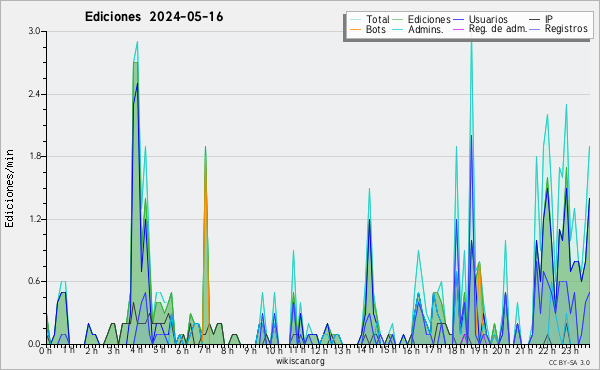Select the 'Usuarios' legend label
Viewport: 600px width, 370px height.
pyautogui.click(x=488, y=19)
